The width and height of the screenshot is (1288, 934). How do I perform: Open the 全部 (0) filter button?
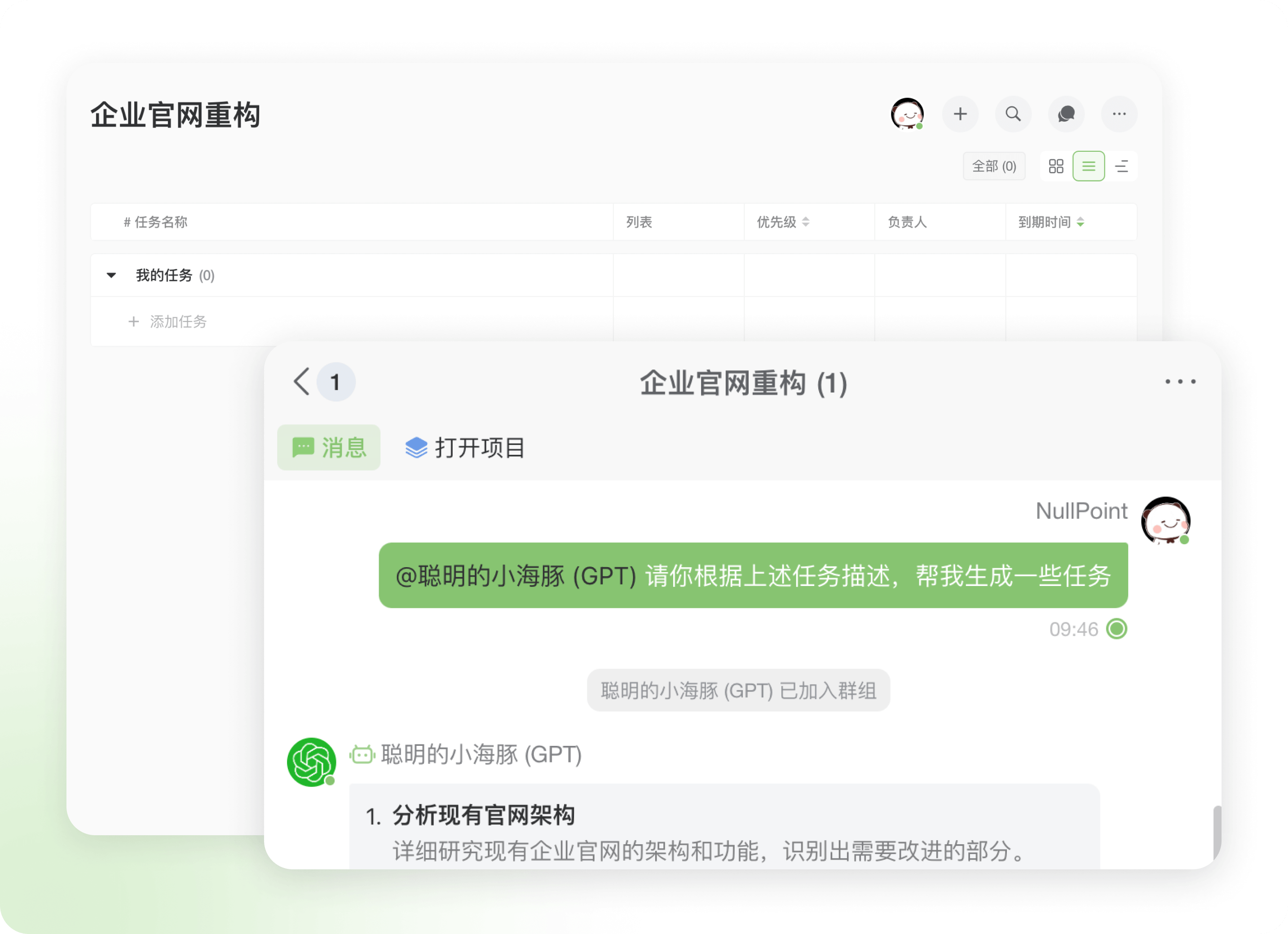(x=994, y=166)
